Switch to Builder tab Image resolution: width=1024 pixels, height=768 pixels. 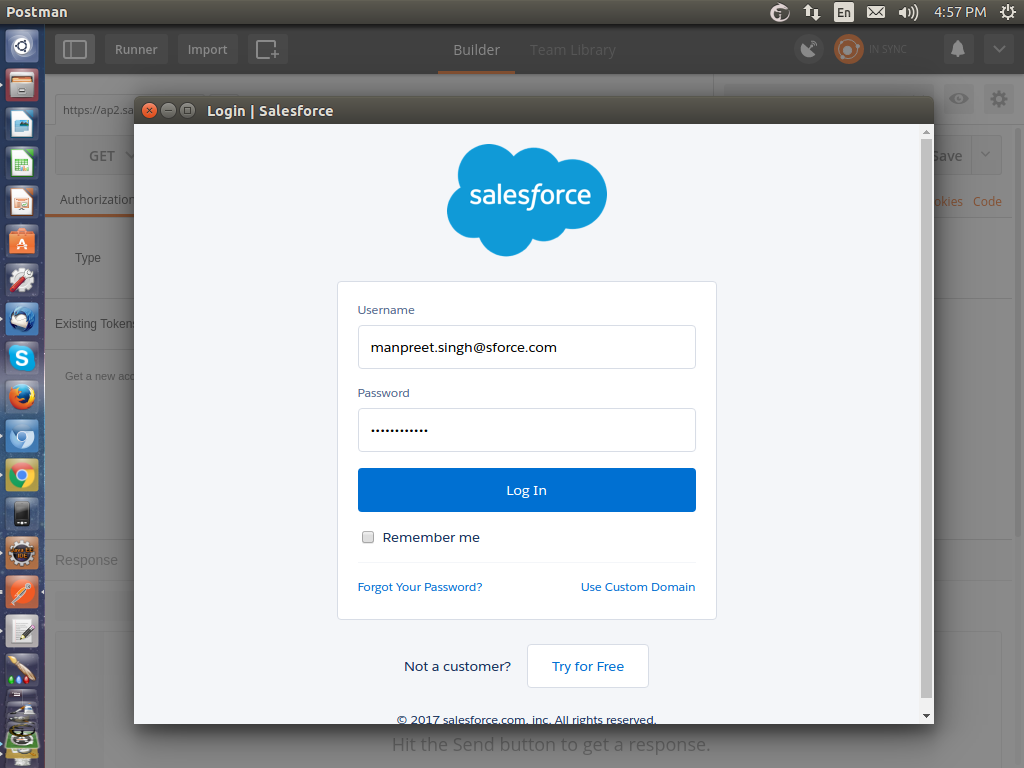477,50
